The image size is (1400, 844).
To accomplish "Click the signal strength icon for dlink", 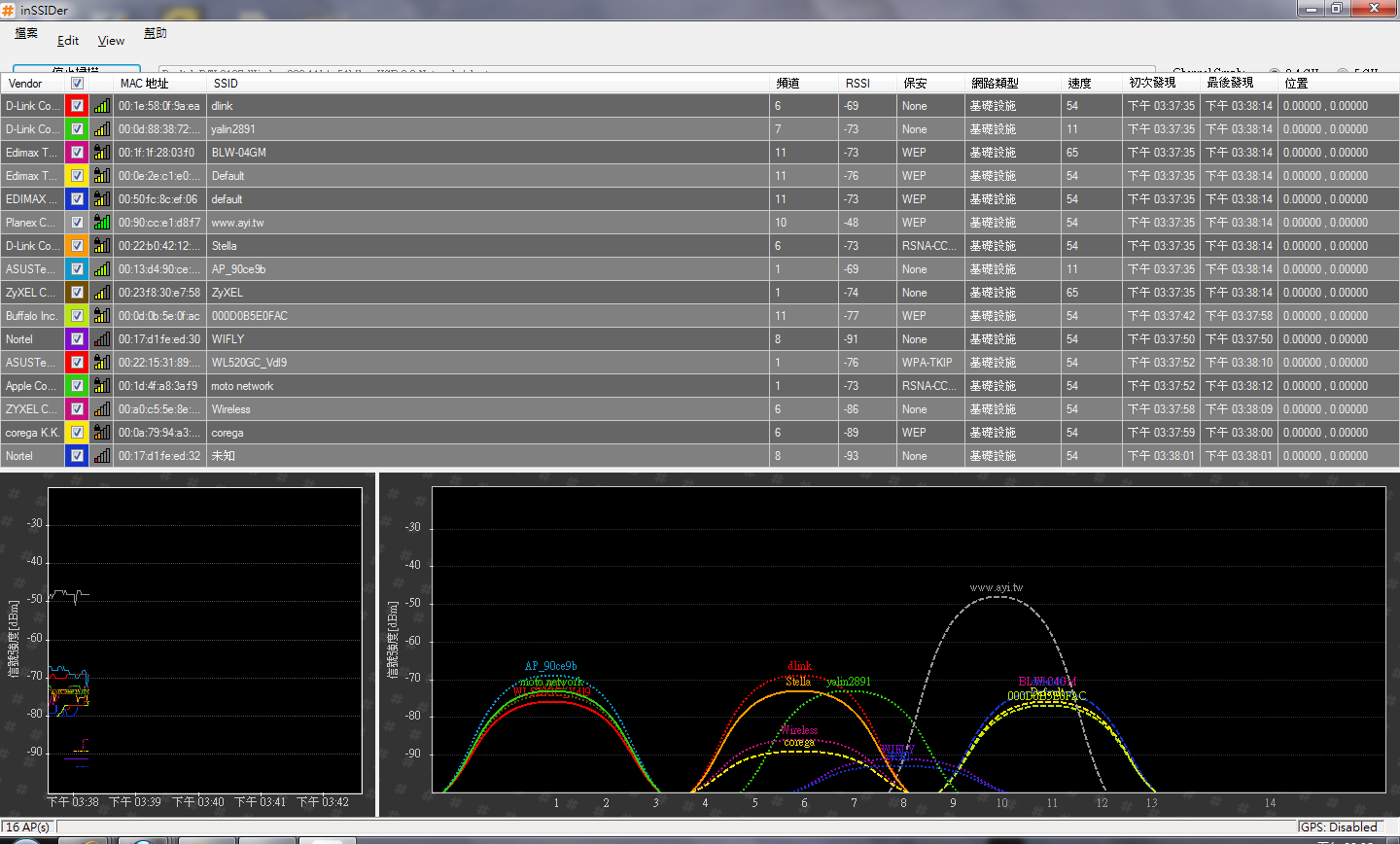I will point(101,106).
